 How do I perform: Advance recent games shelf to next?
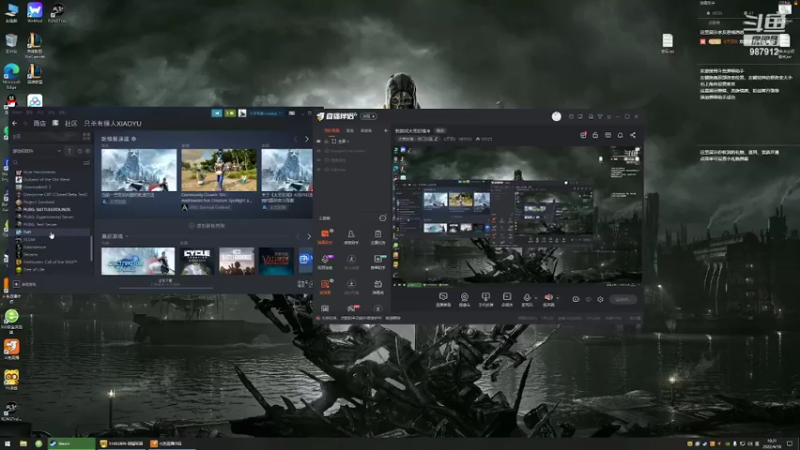click(x=309, y=236)
